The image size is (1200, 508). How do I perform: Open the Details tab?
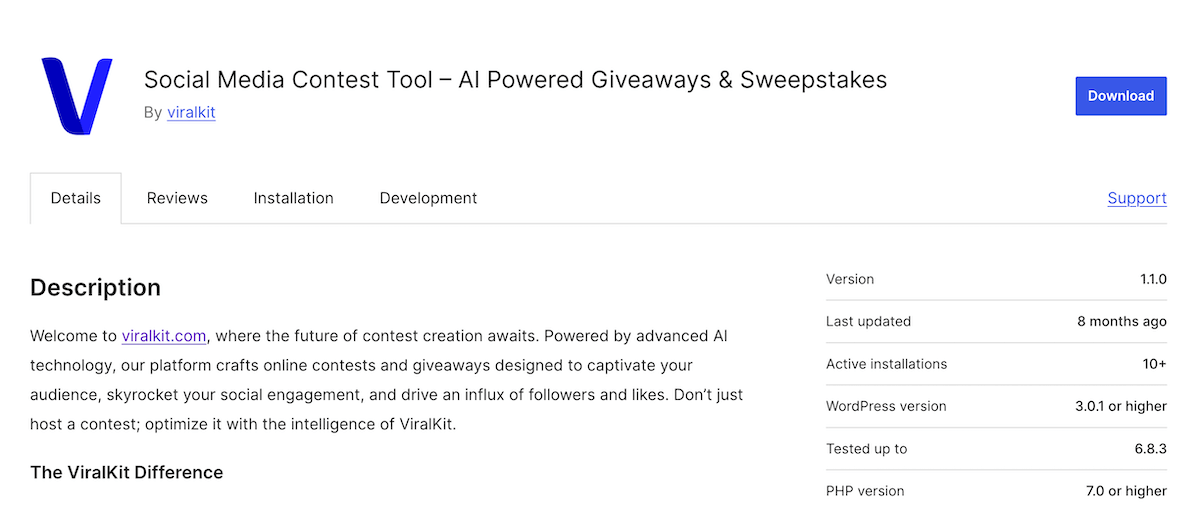click(76, 198)
